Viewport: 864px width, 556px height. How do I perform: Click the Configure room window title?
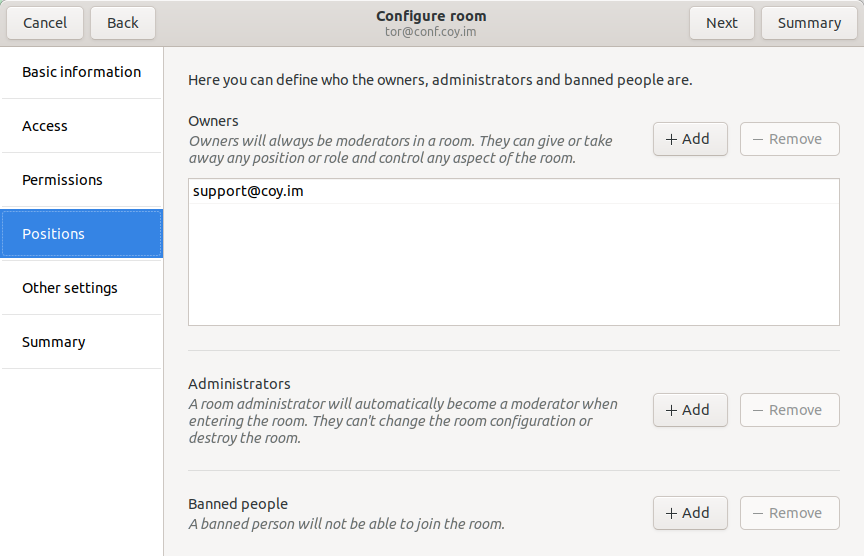coord(431,16)
